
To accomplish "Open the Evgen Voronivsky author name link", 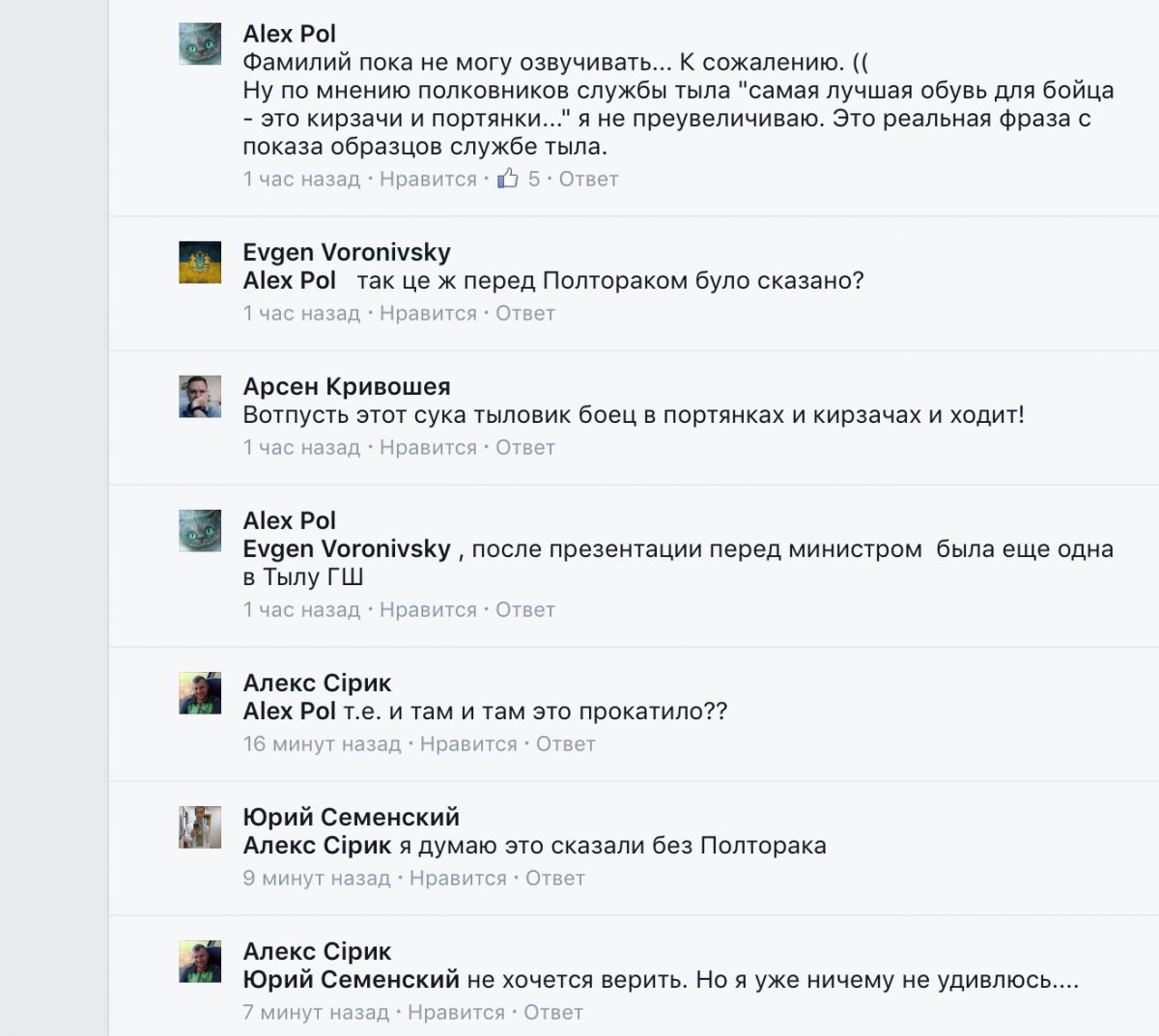I will pos(347,252).
